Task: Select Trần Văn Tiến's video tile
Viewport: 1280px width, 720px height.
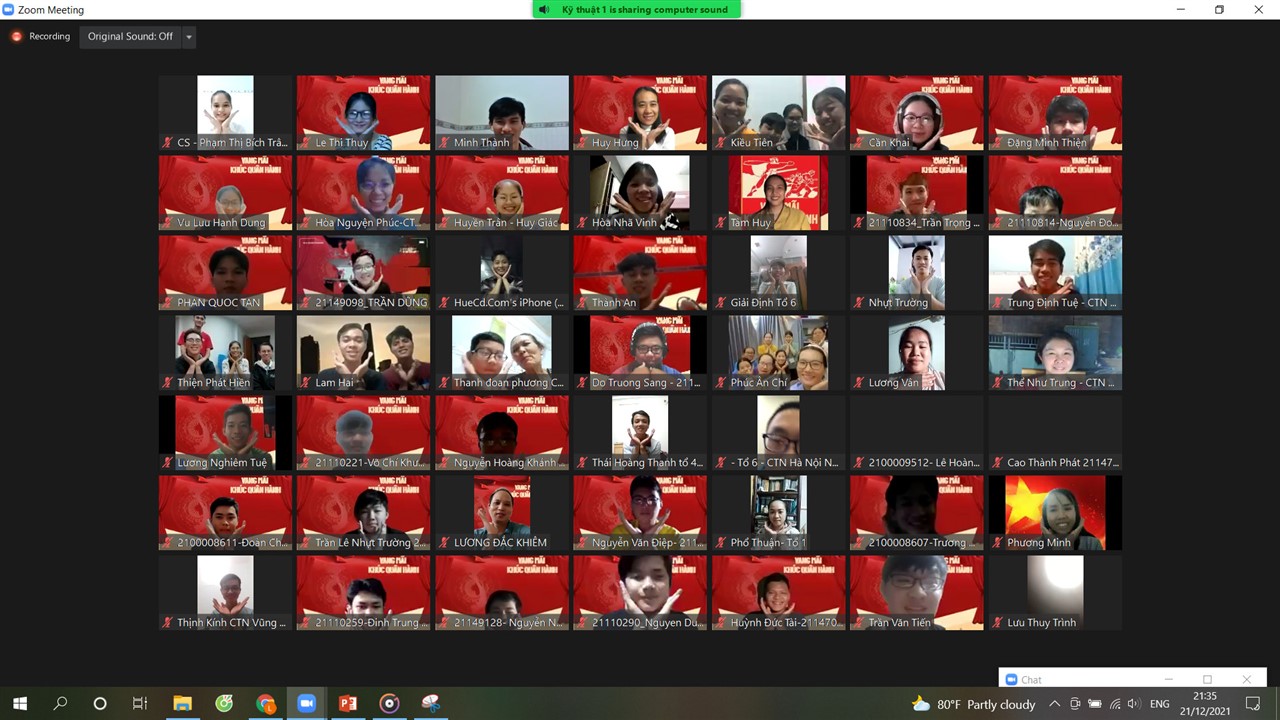Action: (x=917, y=593)
